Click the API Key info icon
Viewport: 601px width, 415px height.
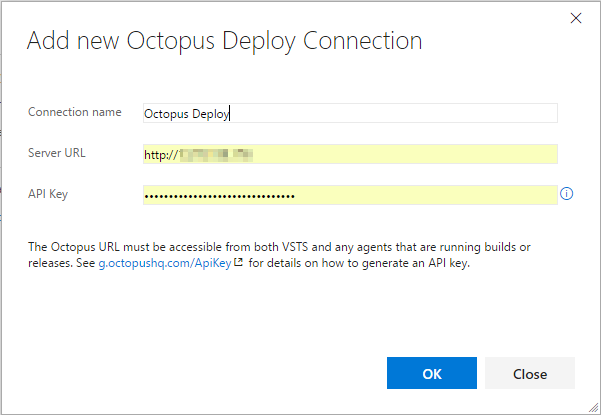[x=567, y=194]
